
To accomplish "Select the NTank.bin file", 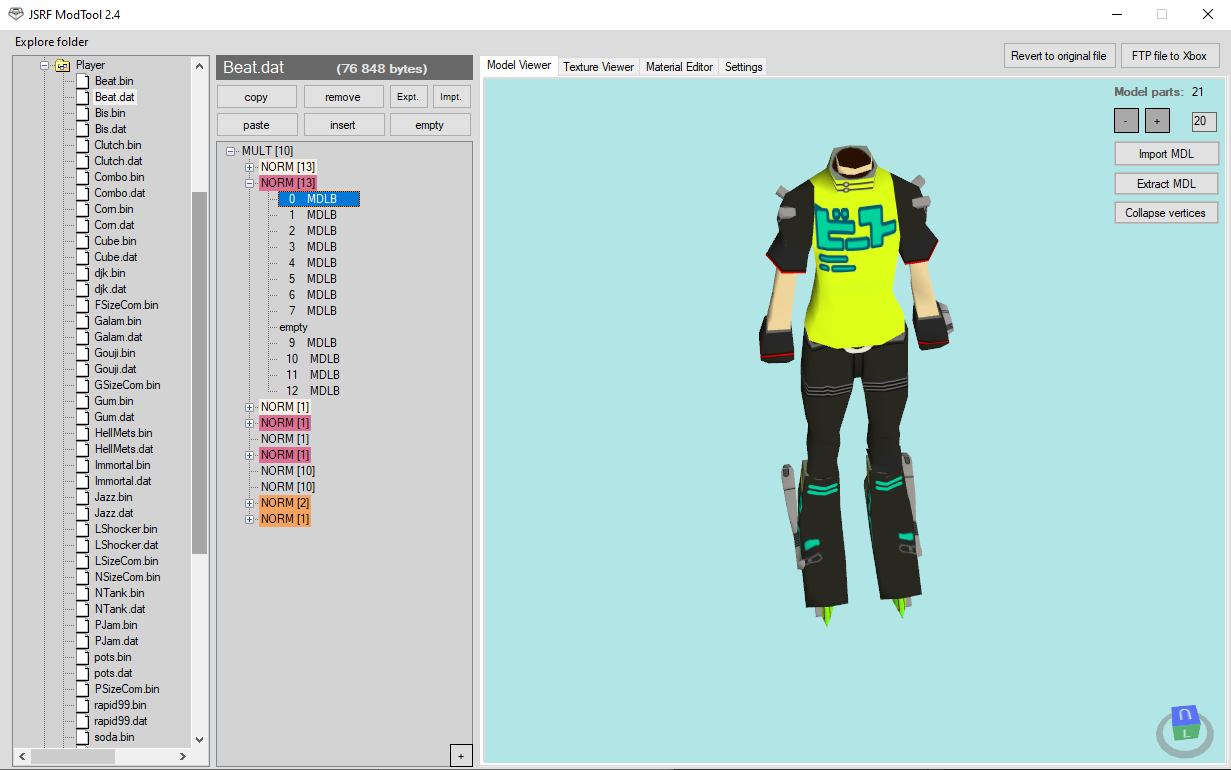I will (120, 593).
